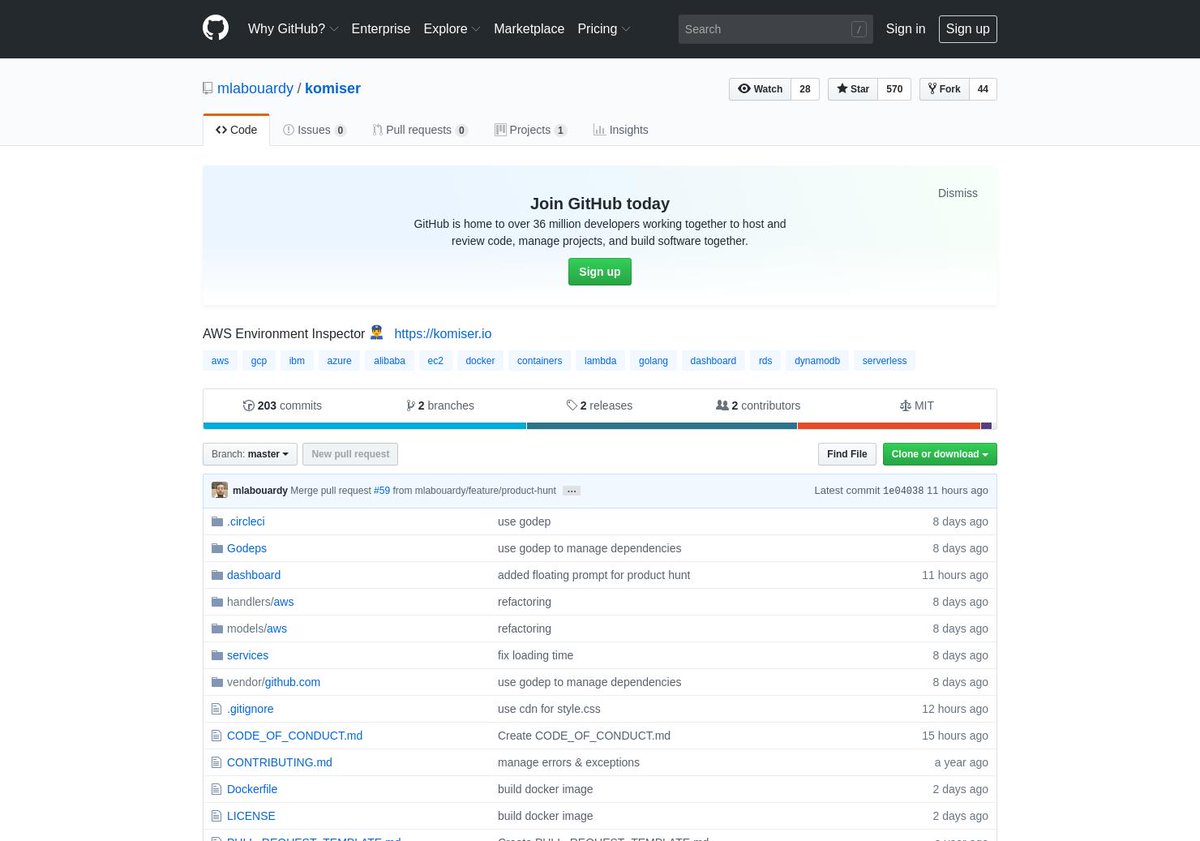Click the folder icon for vendor/github.com
The width and height of the screenshot is (1200, 841).
coord(217,682)
